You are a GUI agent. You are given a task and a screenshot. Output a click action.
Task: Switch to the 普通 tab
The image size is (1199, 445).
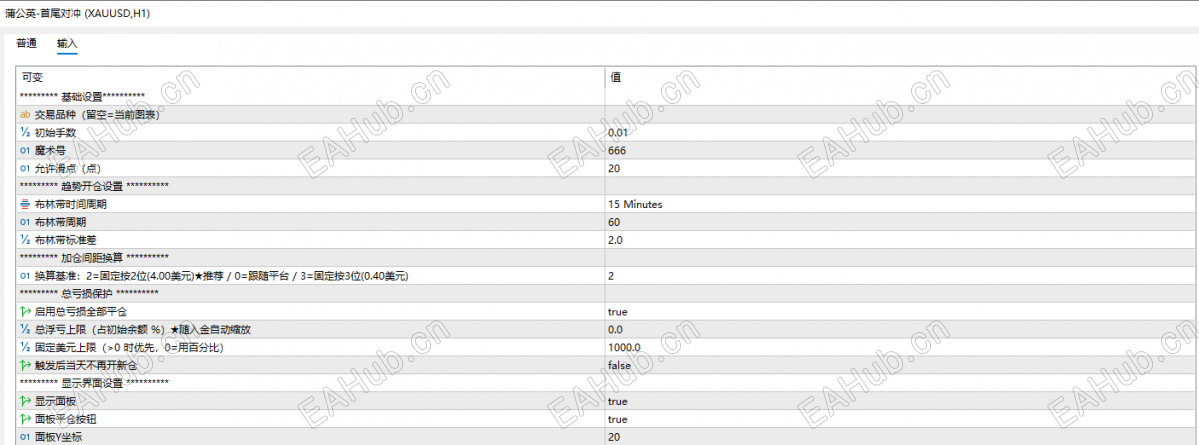26,44
